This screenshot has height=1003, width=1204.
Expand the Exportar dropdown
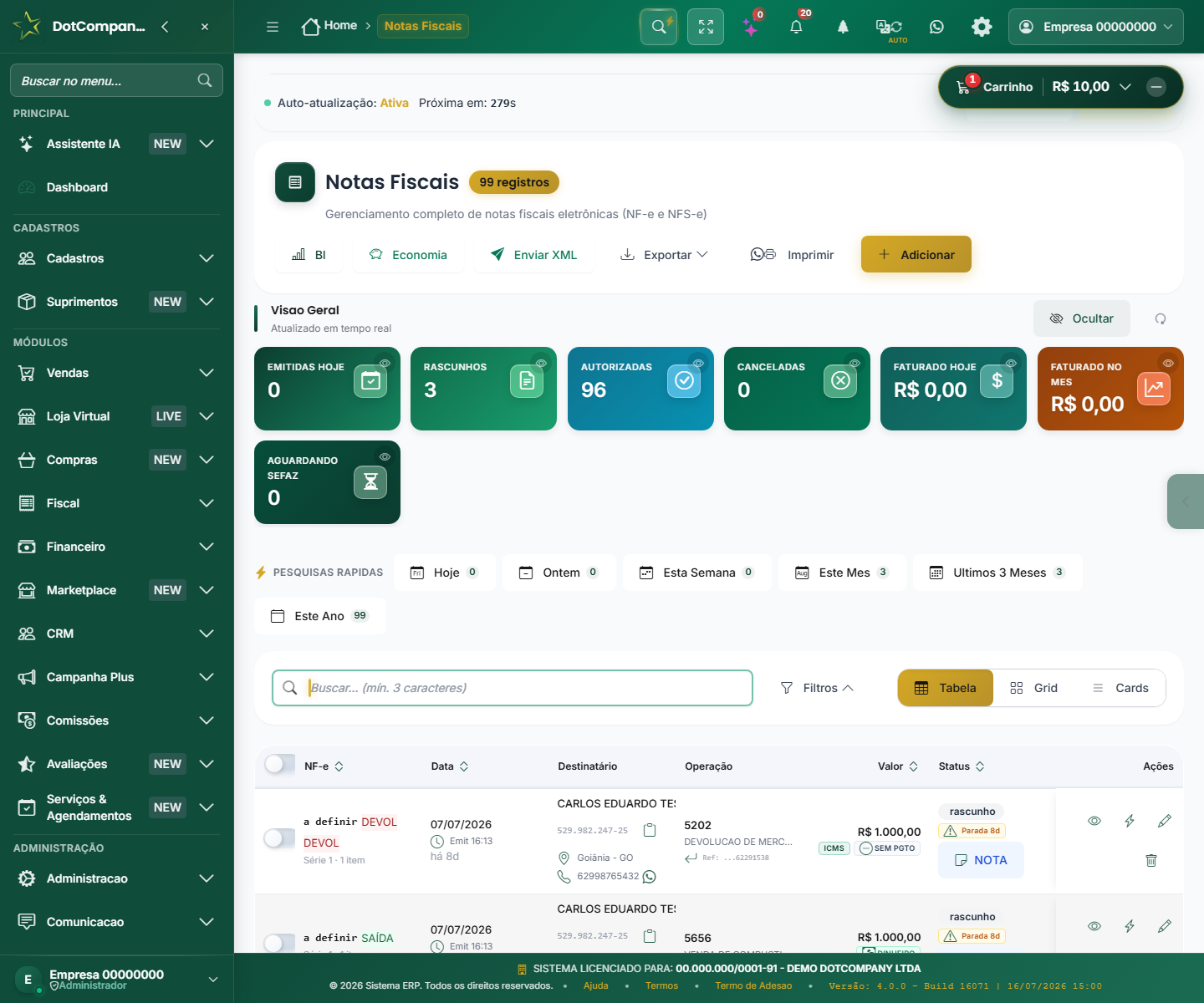click(664, 255)
